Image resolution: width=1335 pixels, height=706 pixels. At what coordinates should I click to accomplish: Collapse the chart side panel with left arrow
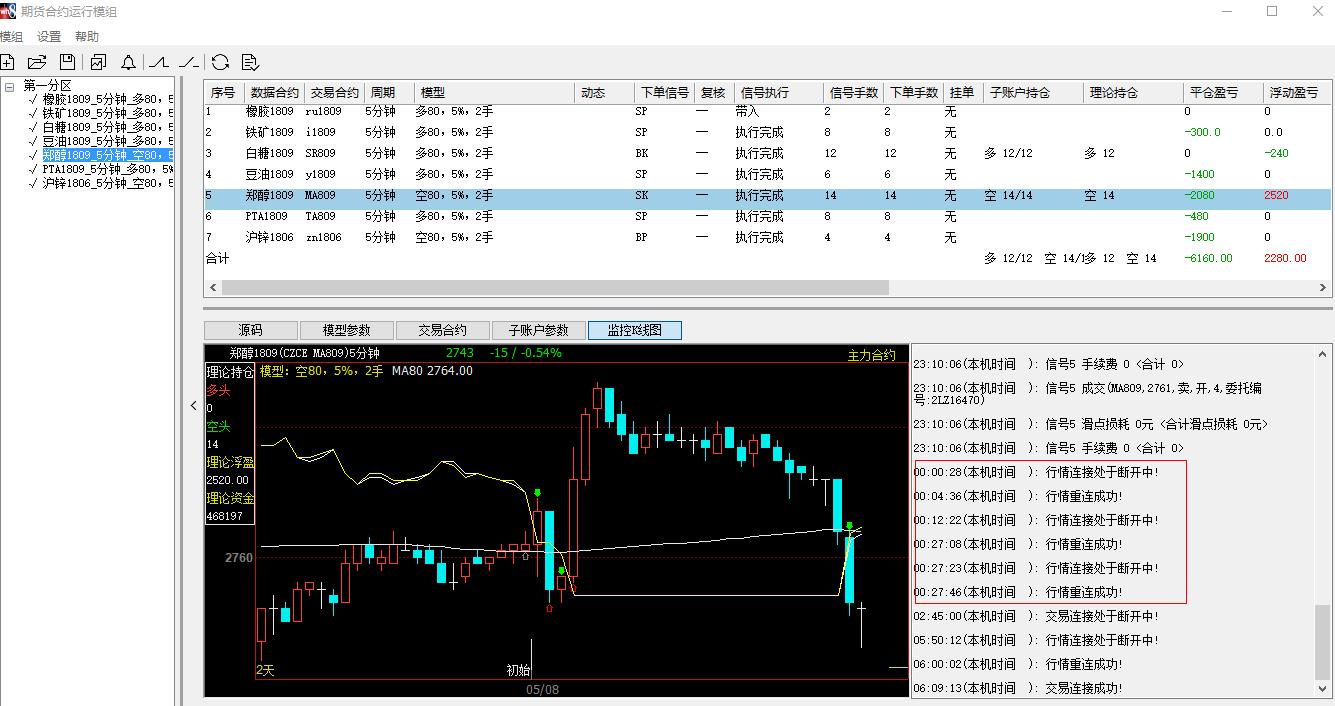[194, 405]
